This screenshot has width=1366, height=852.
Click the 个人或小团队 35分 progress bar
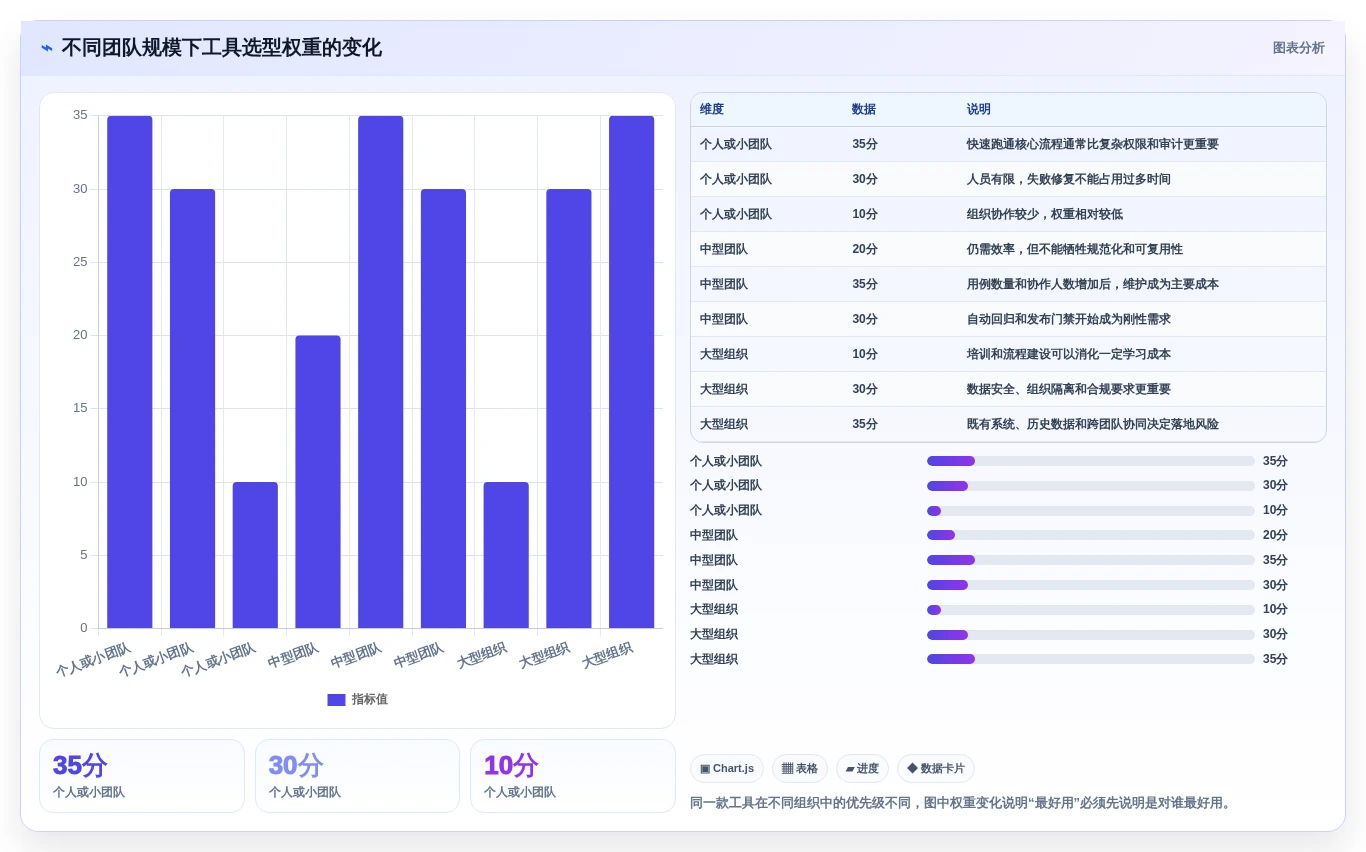pos(1090,461)
